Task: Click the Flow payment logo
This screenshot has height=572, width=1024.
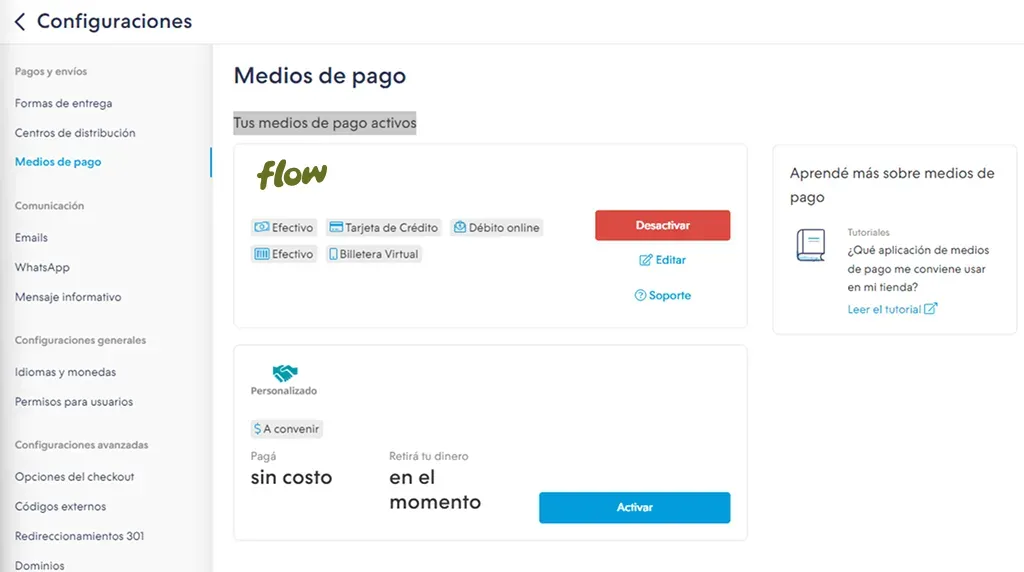Action: (292, 174)
